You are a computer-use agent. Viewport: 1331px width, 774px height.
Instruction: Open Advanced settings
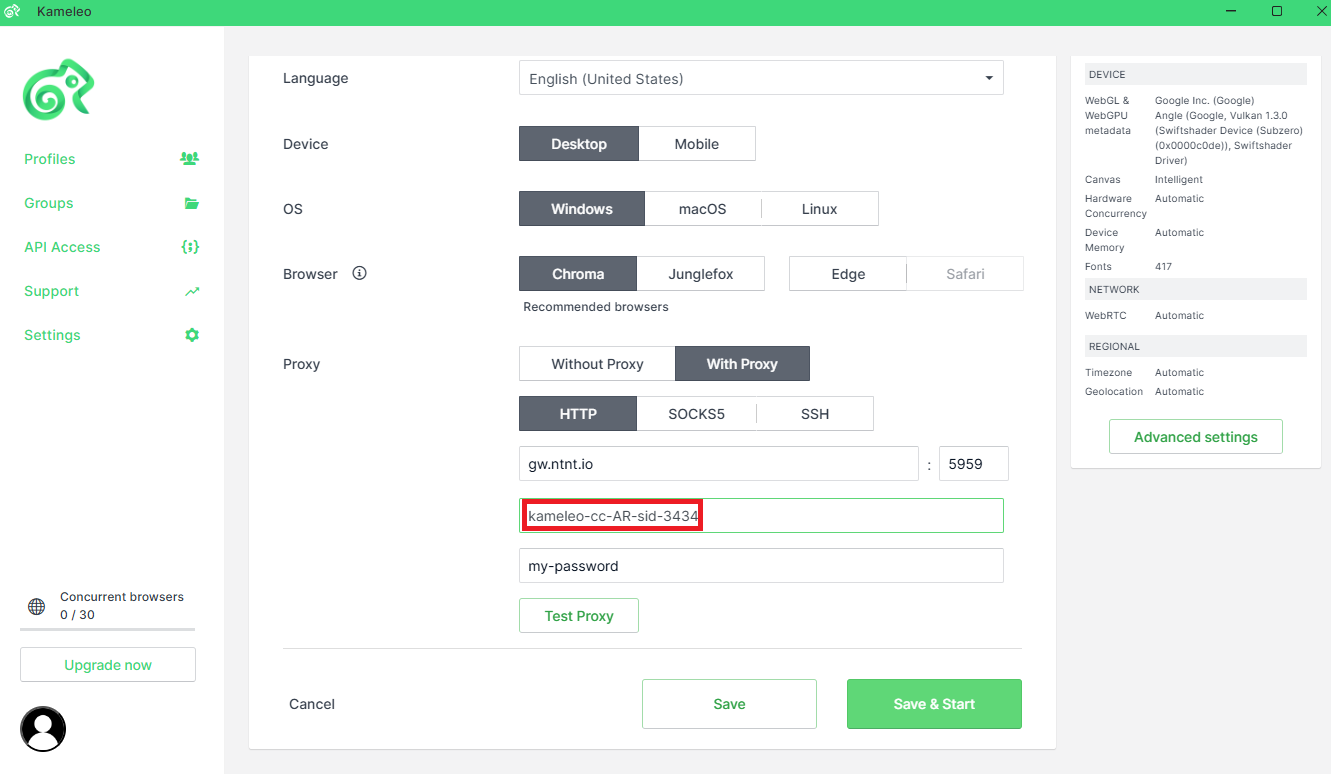[x=1195, y=437]
